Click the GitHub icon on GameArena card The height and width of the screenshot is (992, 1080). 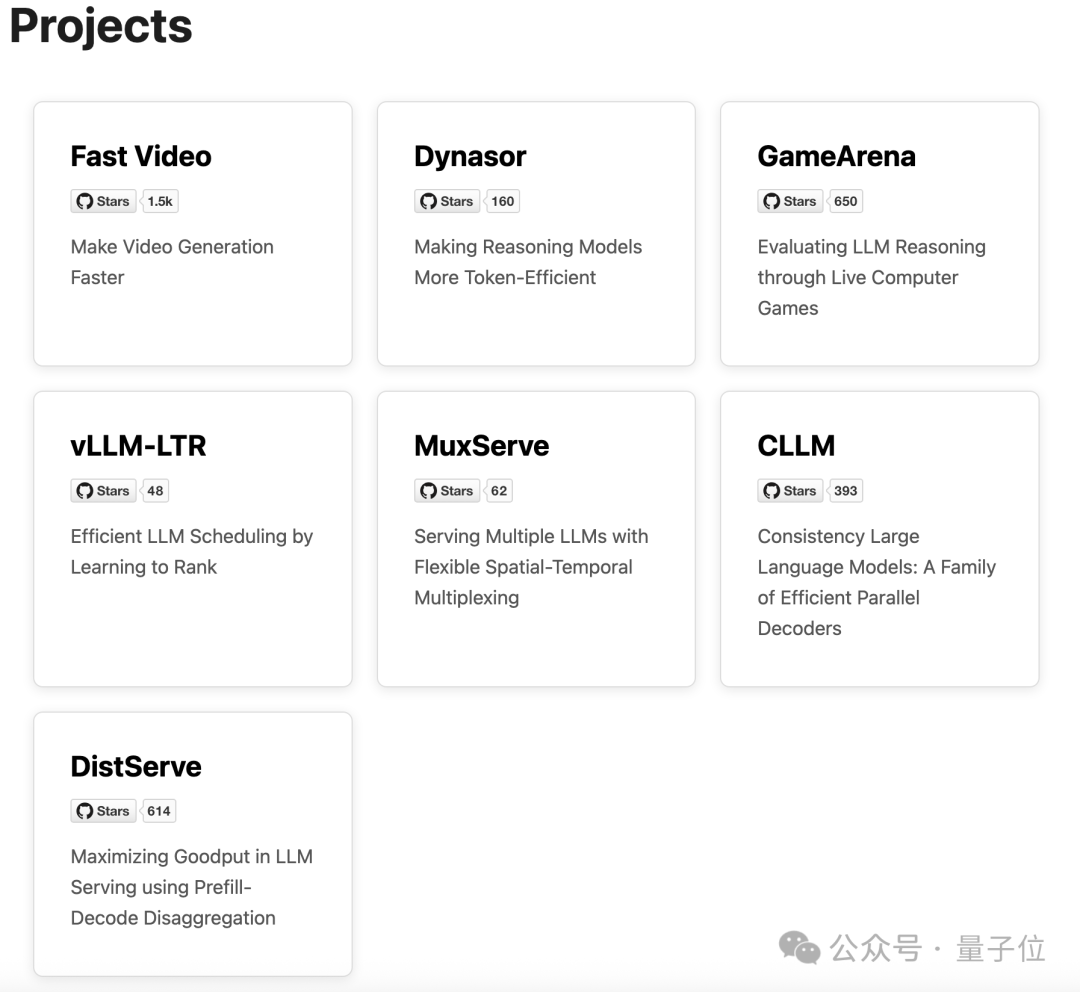(x=771, y=201)
